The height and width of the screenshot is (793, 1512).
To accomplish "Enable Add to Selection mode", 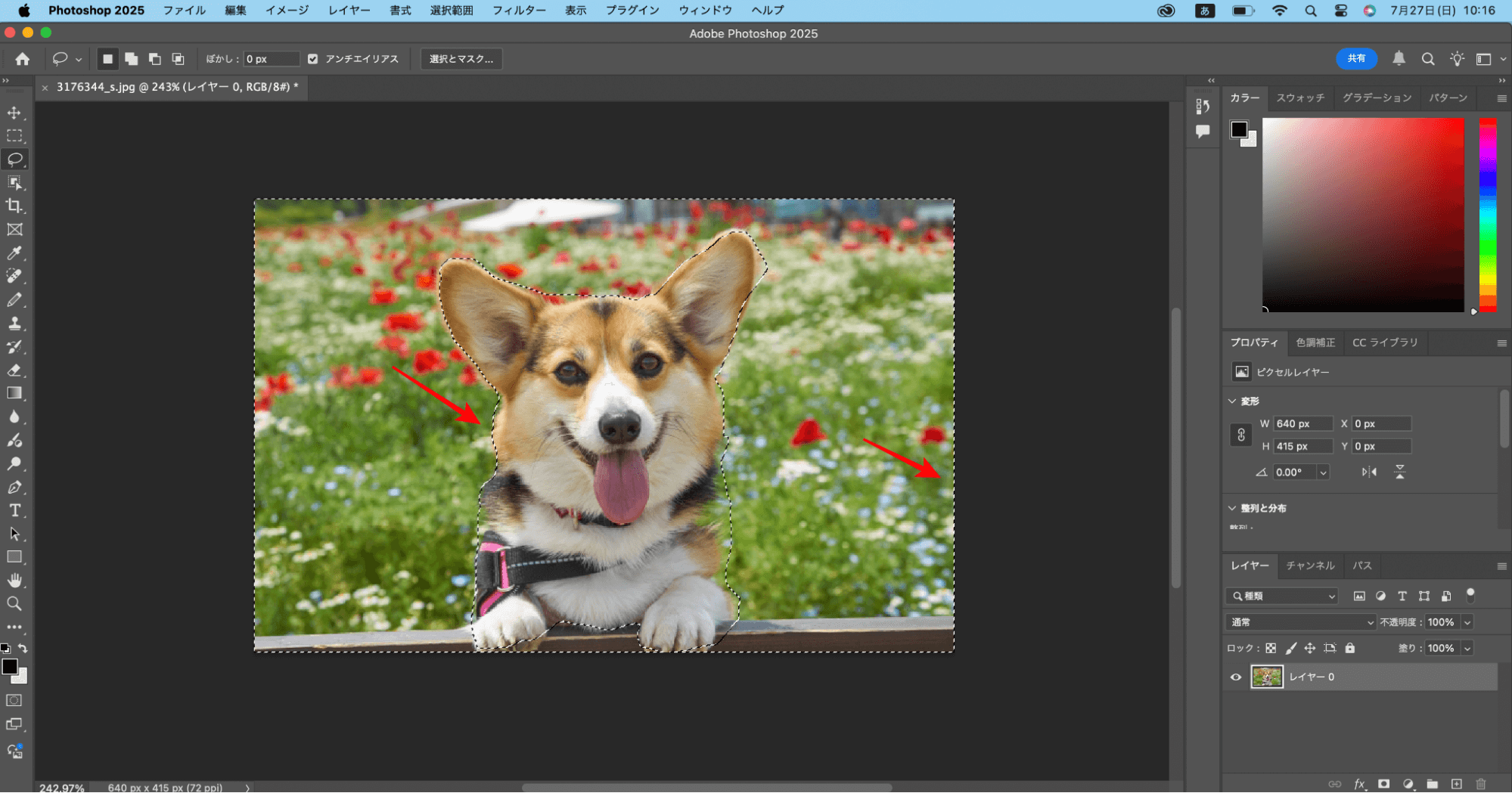I will (132, 59).
